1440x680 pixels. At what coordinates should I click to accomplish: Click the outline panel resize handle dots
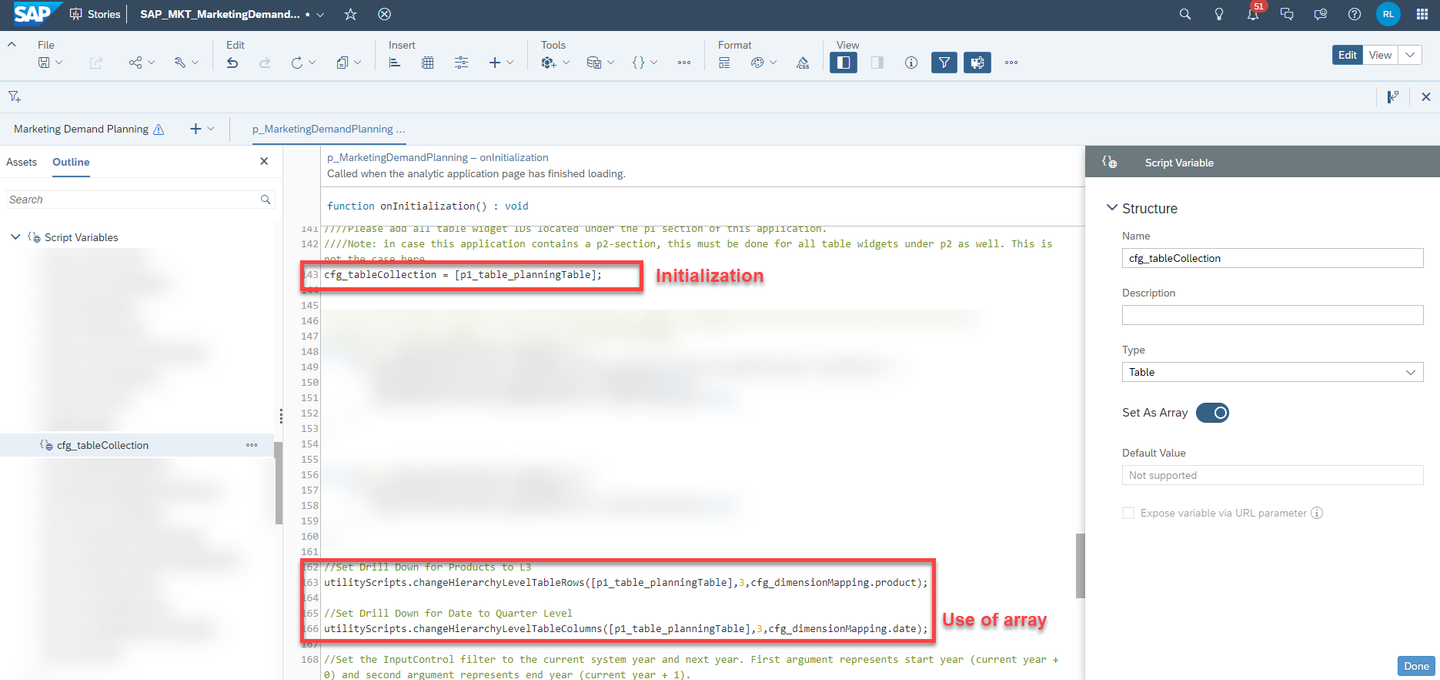click(x=281, y=415)
